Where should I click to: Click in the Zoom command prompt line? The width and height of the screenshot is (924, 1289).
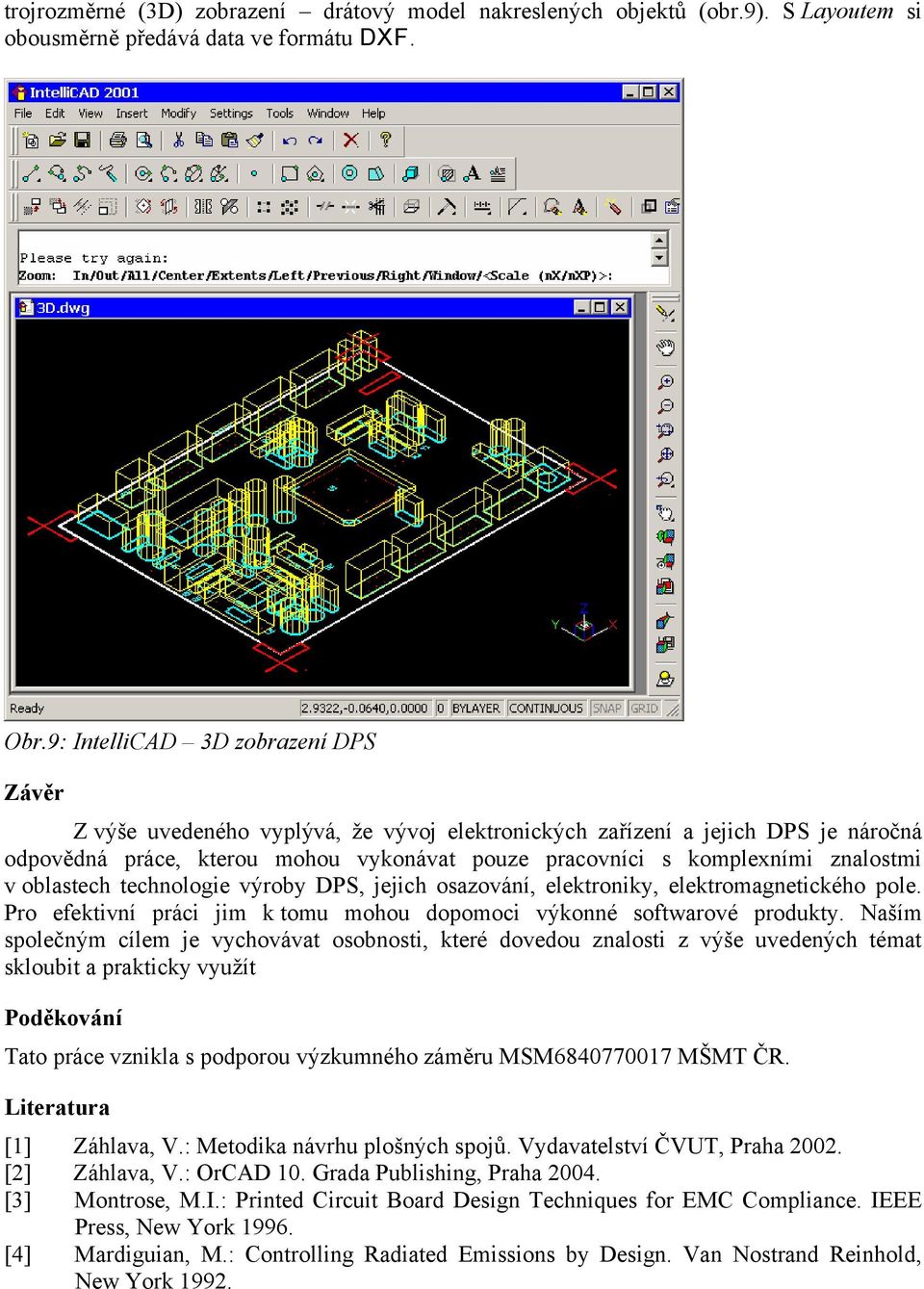coord(316,275)
